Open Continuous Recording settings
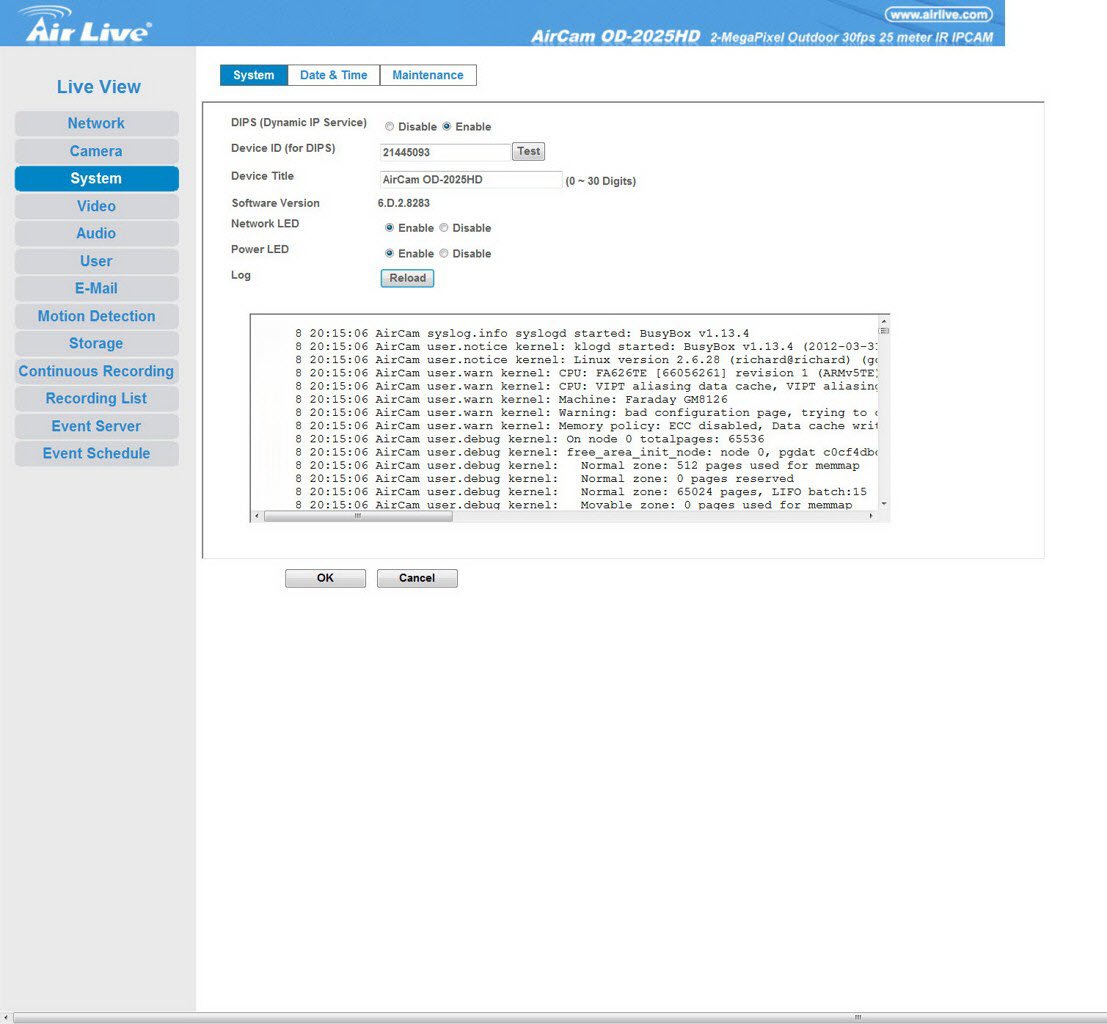1107x1024 pixels. click(97, 371)
